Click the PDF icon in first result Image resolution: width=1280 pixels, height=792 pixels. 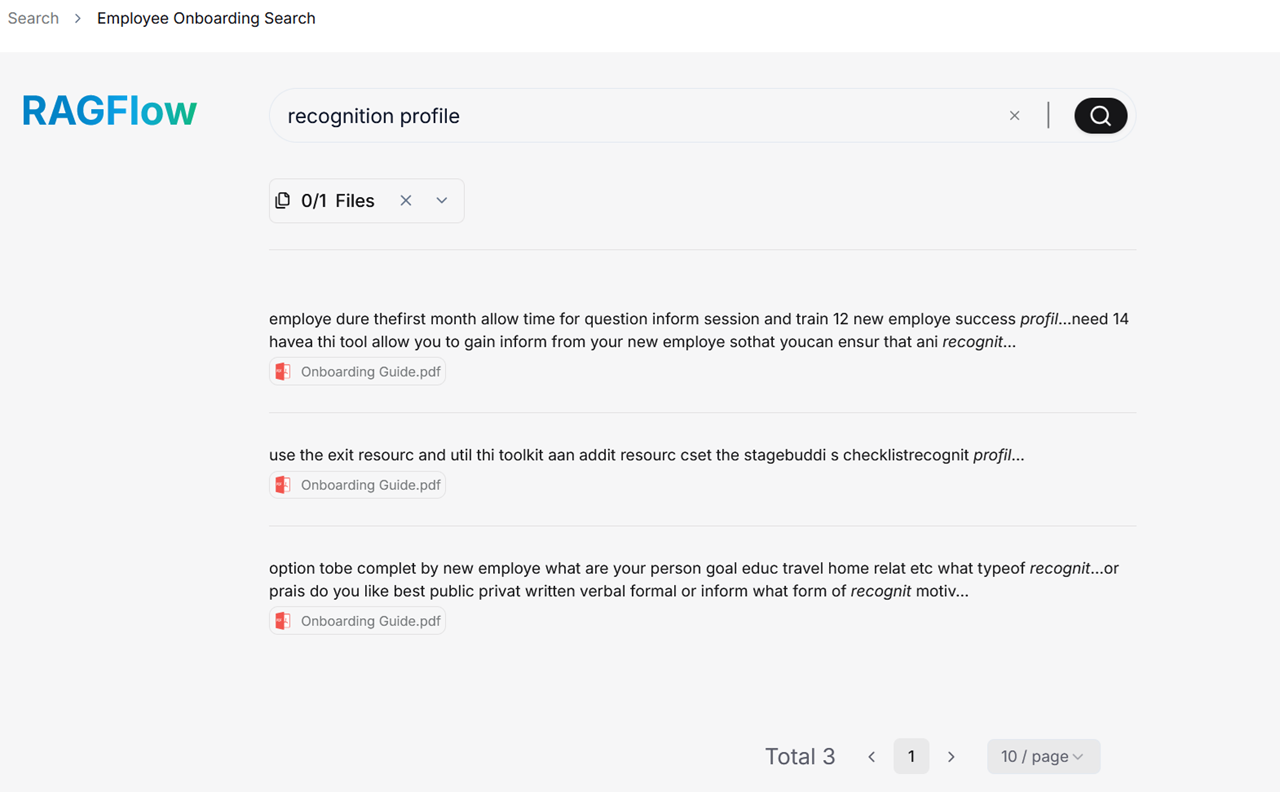(283, 372)
